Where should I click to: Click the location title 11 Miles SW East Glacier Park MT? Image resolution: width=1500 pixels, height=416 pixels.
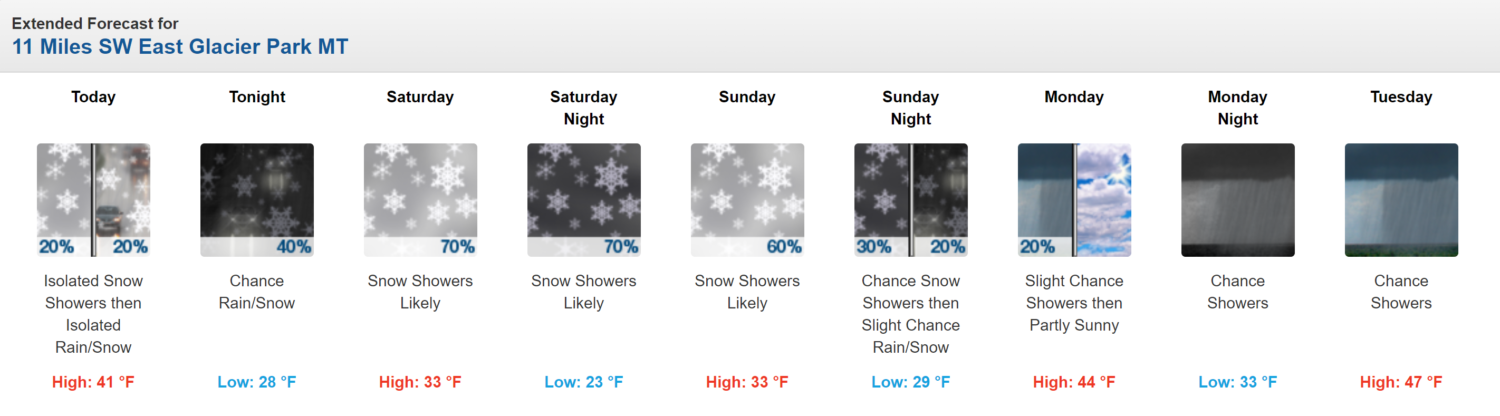click(x=180, y=46)
